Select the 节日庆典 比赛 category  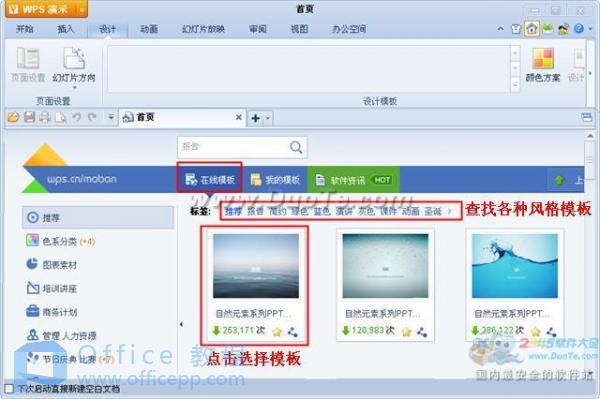coord(70,359)
